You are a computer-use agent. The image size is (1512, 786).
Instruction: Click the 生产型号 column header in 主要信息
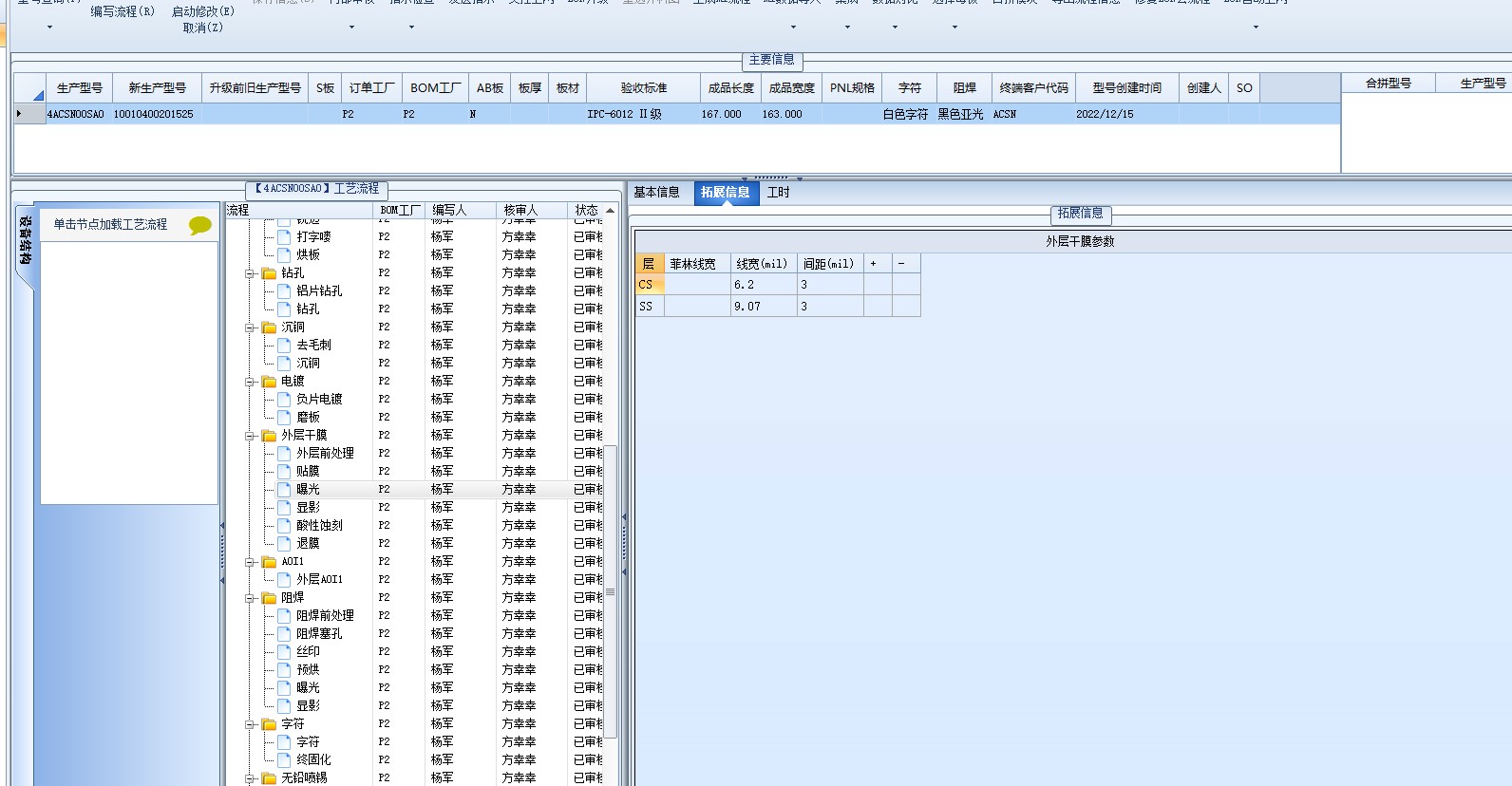80,88
